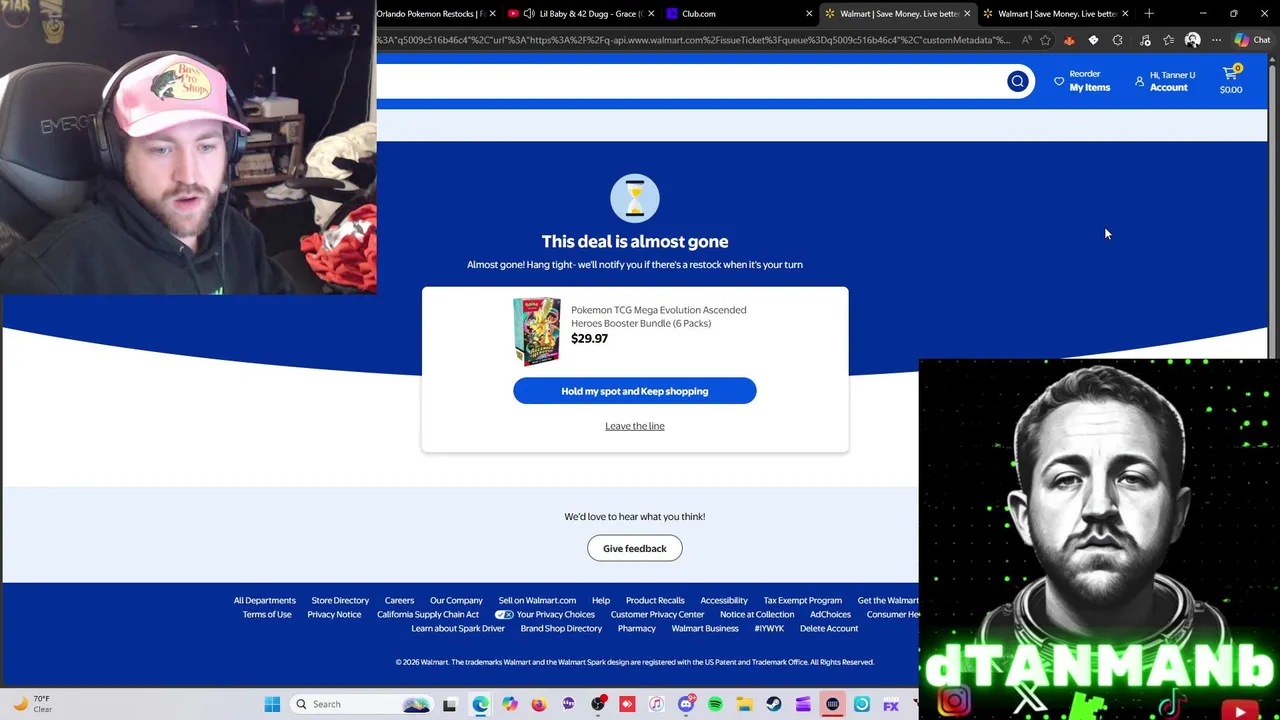Open All Departments footer link

tap(265, 601)
